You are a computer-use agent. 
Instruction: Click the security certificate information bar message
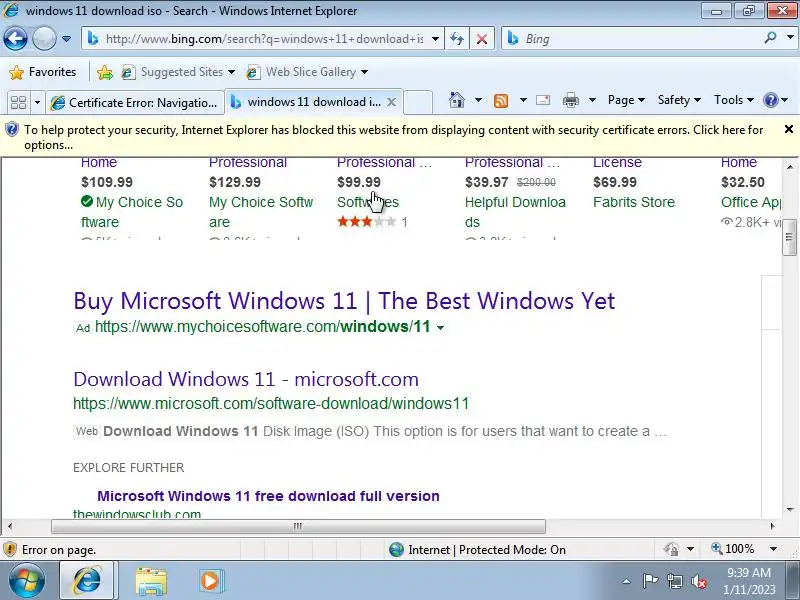pos(393,137)
